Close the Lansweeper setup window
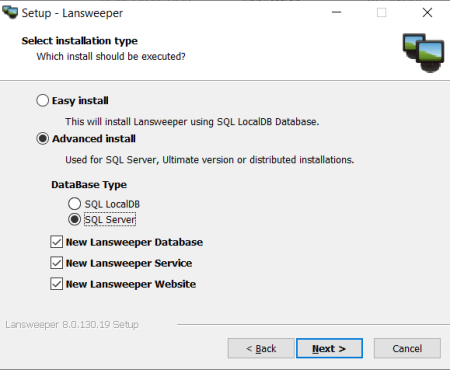Image resolution: width=450 pixels, height=370 pixels. [427, 13]
